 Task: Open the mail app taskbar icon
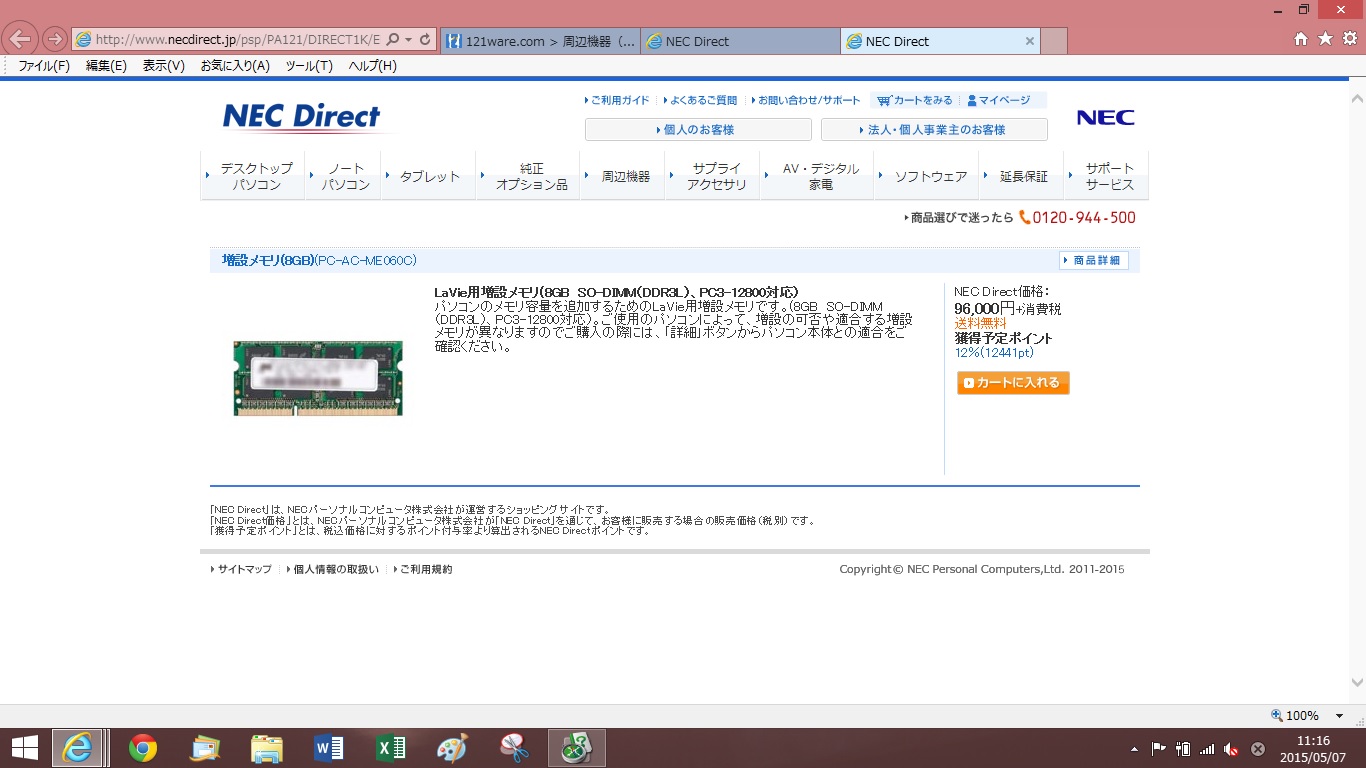pos(205,748)
